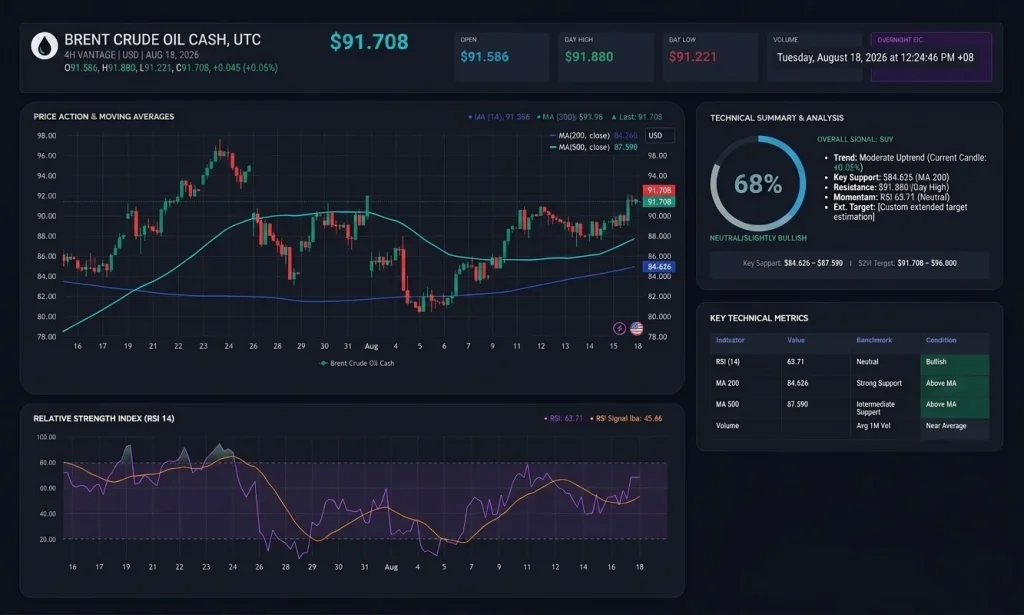Click the purple lightning icon on chart

coord(619,328)
